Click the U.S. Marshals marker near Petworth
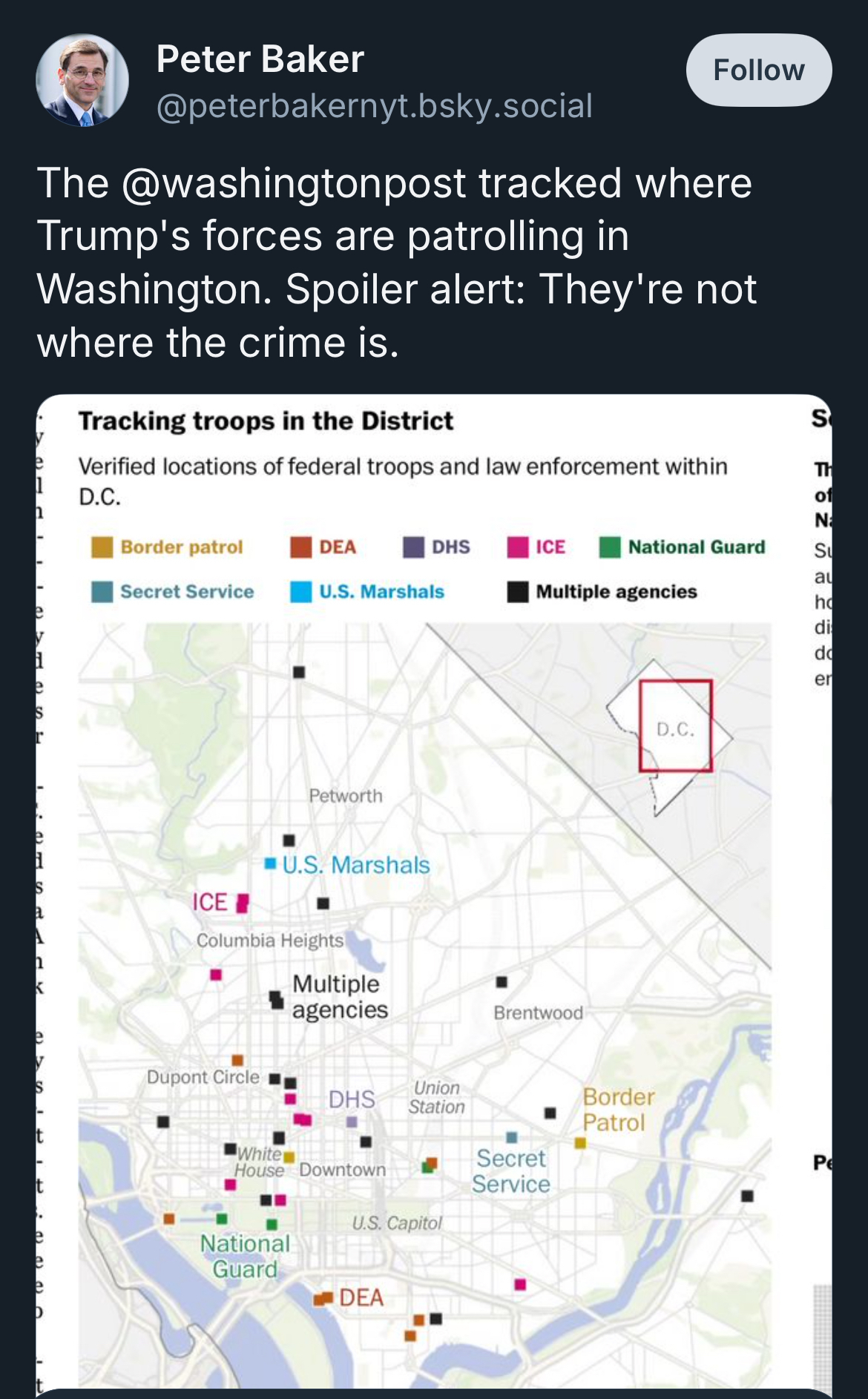The height and width of the screenshot is (1399, 868). pyautogui.click(x=271, y=864)
